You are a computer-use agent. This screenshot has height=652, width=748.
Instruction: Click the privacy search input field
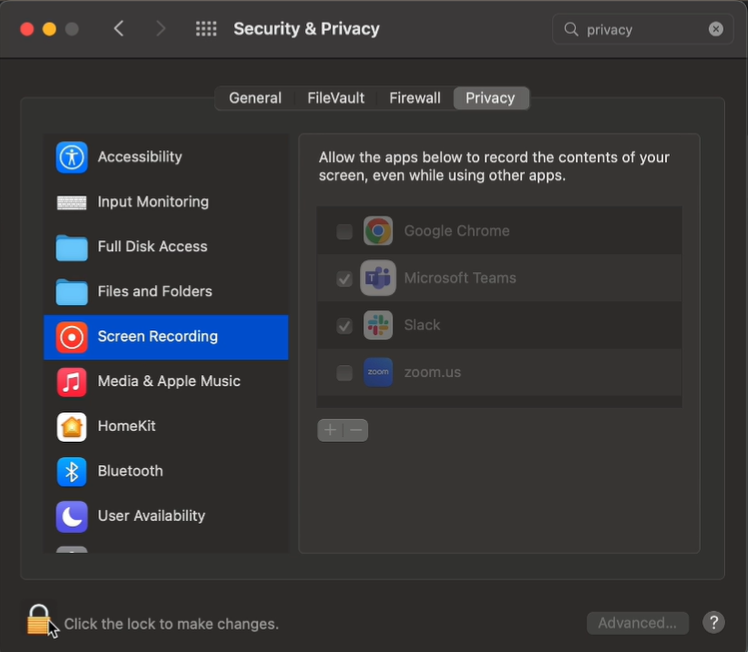[640, 29]
